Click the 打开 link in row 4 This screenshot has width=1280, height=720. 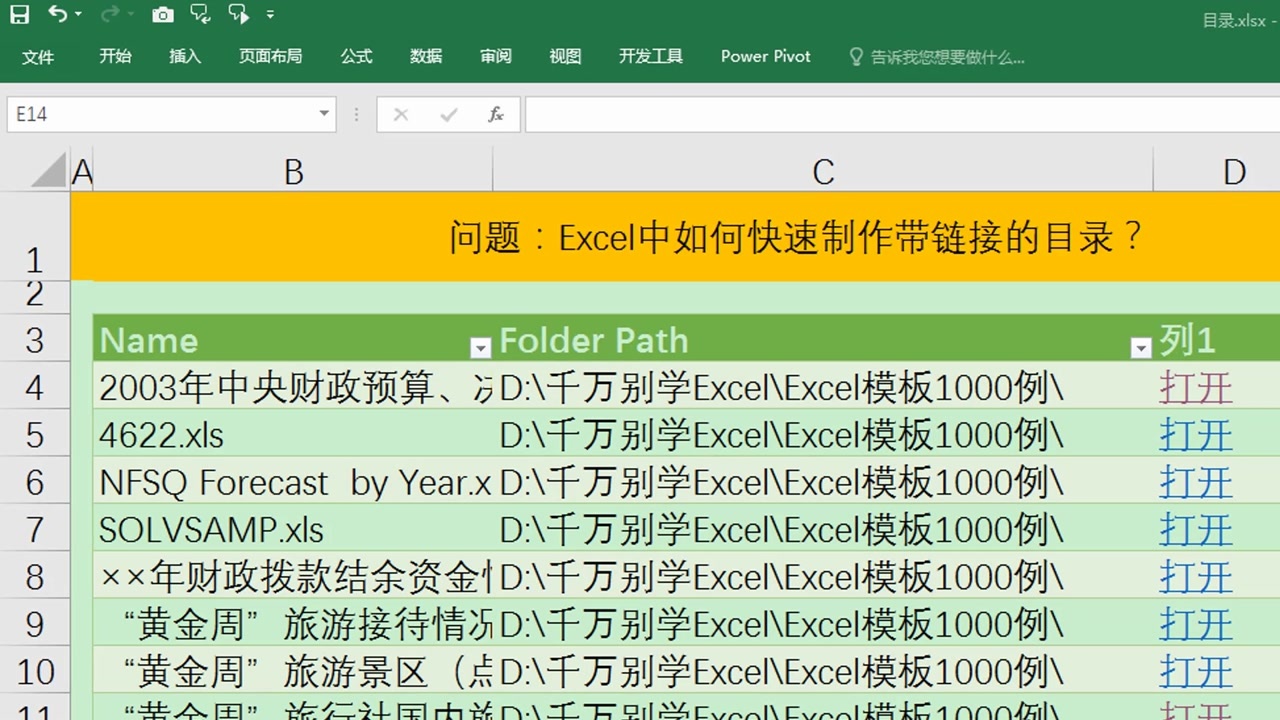[1195, 388]
